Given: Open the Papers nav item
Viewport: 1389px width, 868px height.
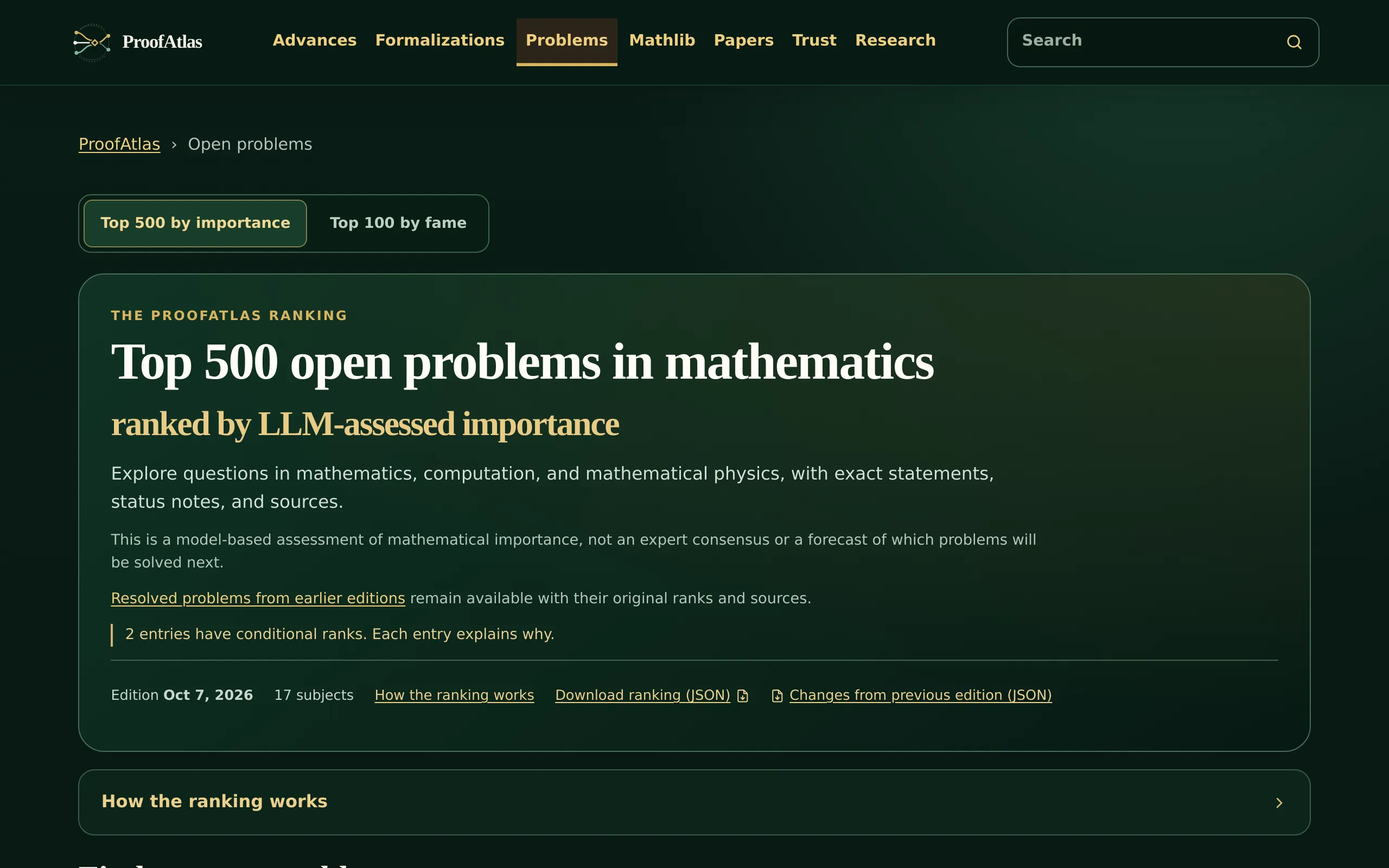Looking at the screenshot, I should click(x=743, y=40).
